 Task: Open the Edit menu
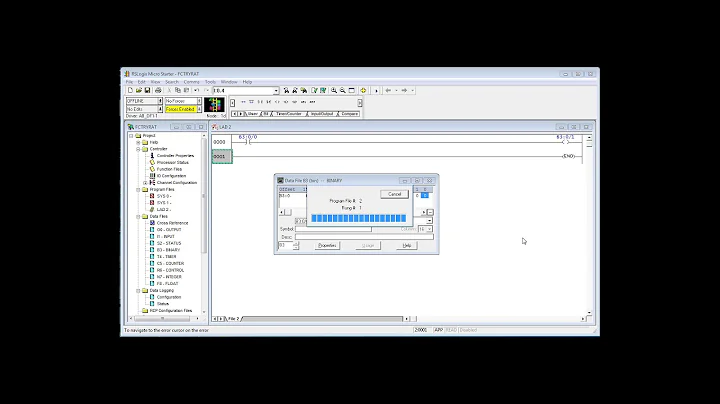(141, 82)
